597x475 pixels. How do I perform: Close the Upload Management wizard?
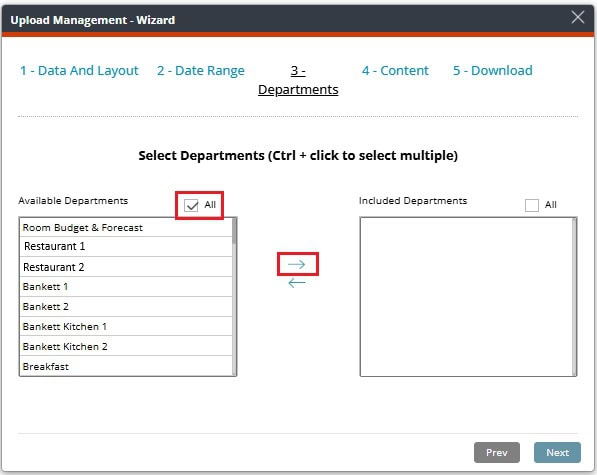(578, 17)
